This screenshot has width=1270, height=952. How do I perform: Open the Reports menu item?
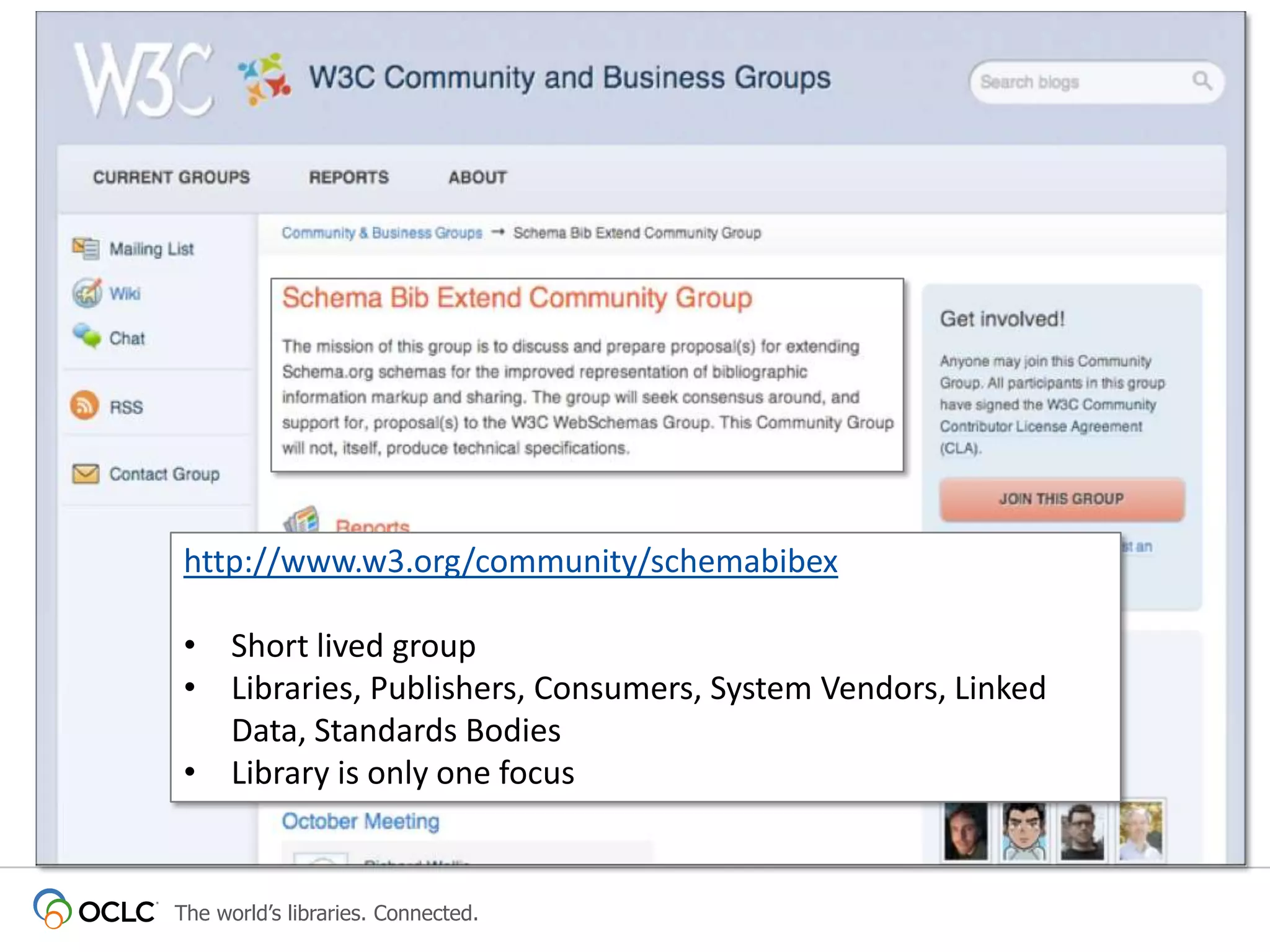pos(349,177)
